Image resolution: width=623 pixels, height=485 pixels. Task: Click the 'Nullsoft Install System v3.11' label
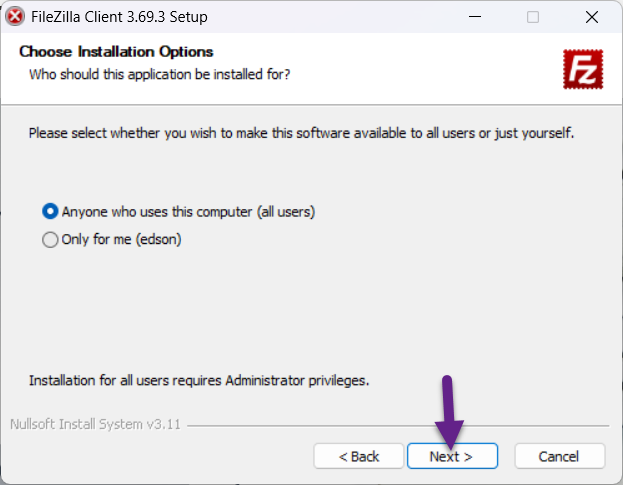pyautogui.click(x=95, y=424)
